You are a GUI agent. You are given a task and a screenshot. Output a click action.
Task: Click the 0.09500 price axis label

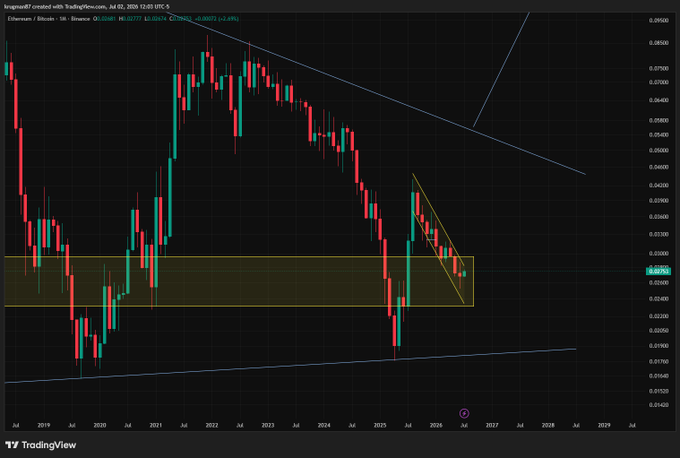[x=658, y=20]
